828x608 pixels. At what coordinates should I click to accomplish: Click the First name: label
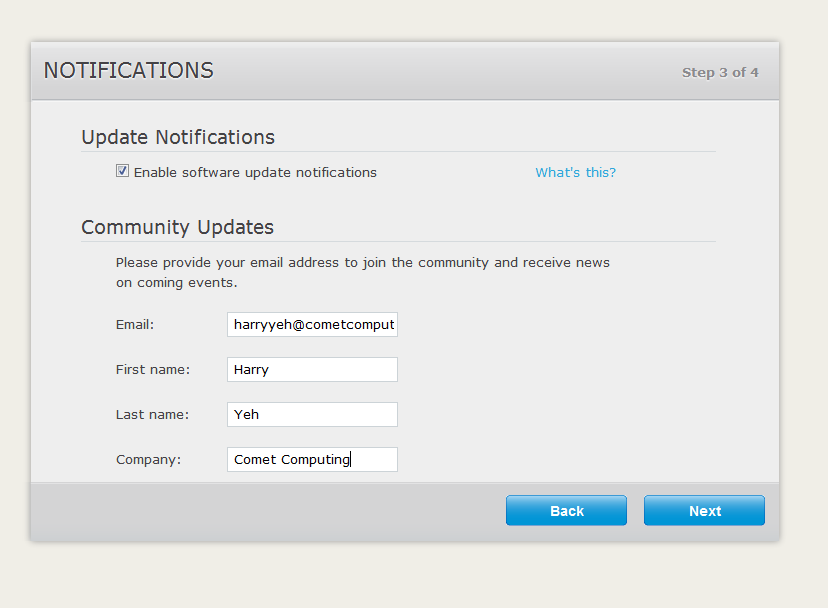[153, 369]
